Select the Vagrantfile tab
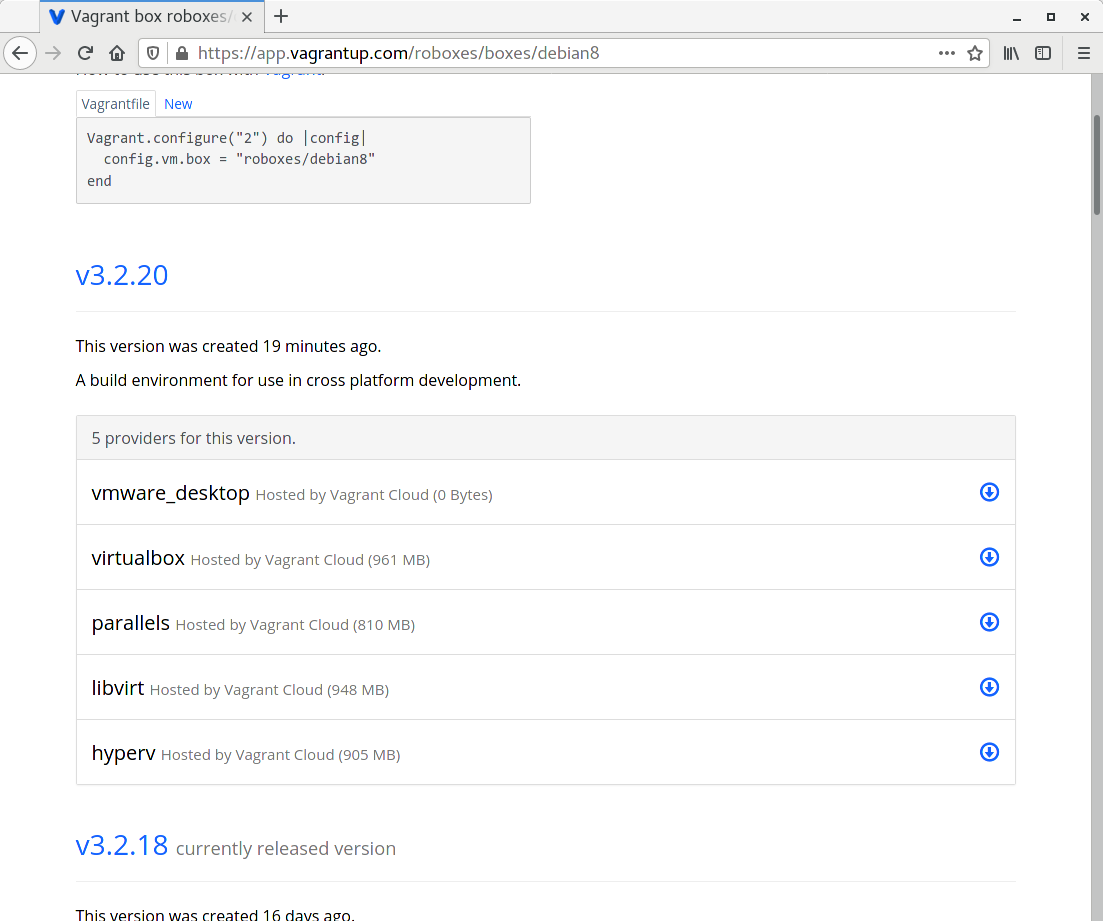1103x921 pixels. pos(115,103)
